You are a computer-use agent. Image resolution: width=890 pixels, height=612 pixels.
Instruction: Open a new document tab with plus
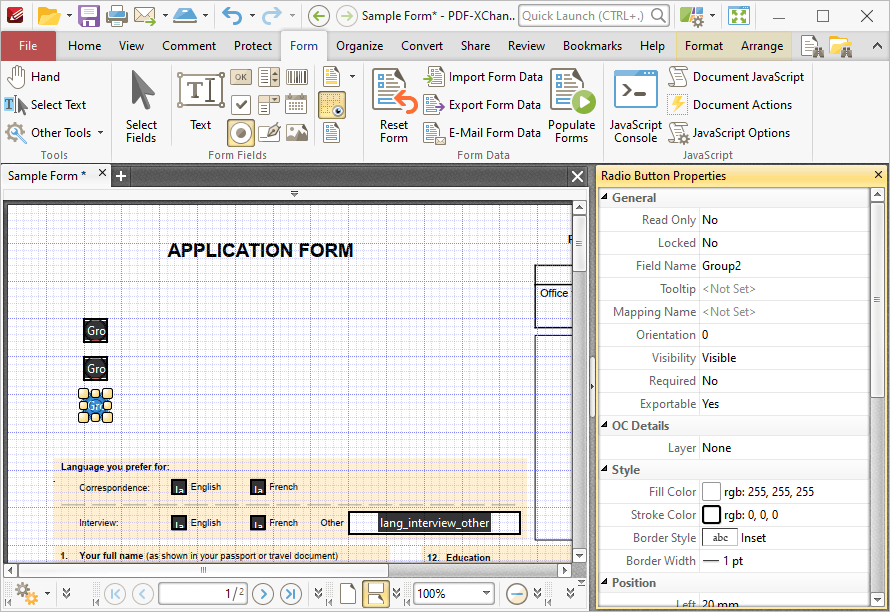[120, 176]
